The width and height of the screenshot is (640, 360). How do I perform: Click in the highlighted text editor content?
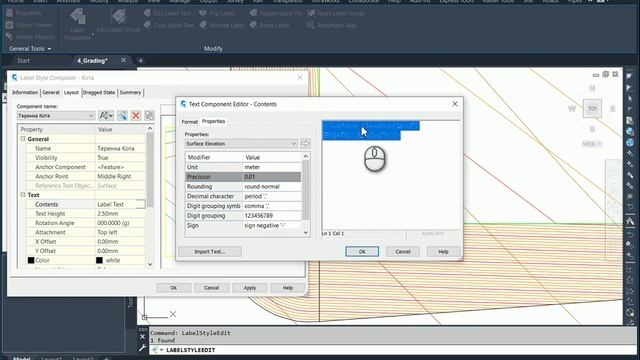click(x=371, y=131)
